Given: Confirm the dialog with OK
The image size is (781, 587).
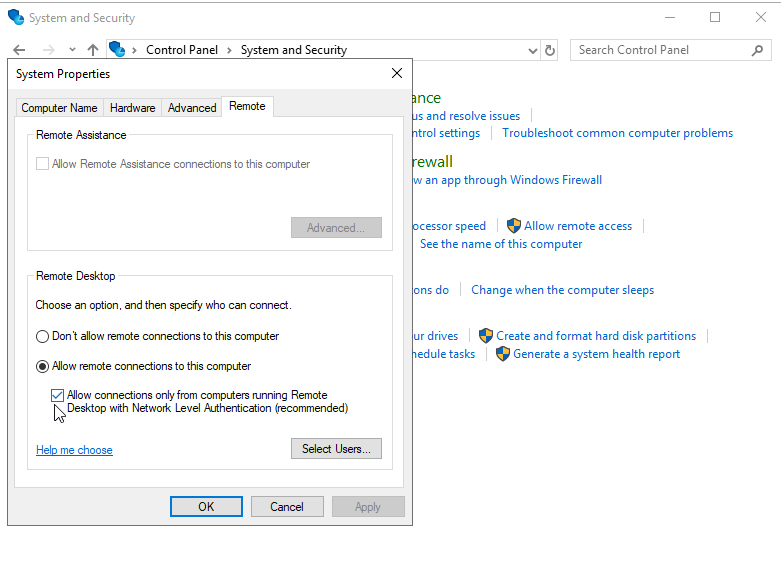Looking at the screenshot, I should click(x=206, y=507).
